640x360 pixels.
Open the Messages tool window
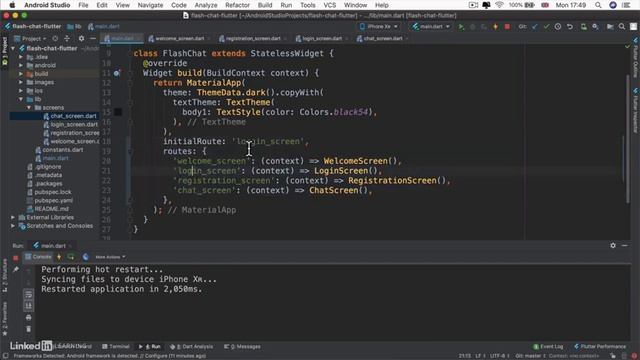[242, 346]
